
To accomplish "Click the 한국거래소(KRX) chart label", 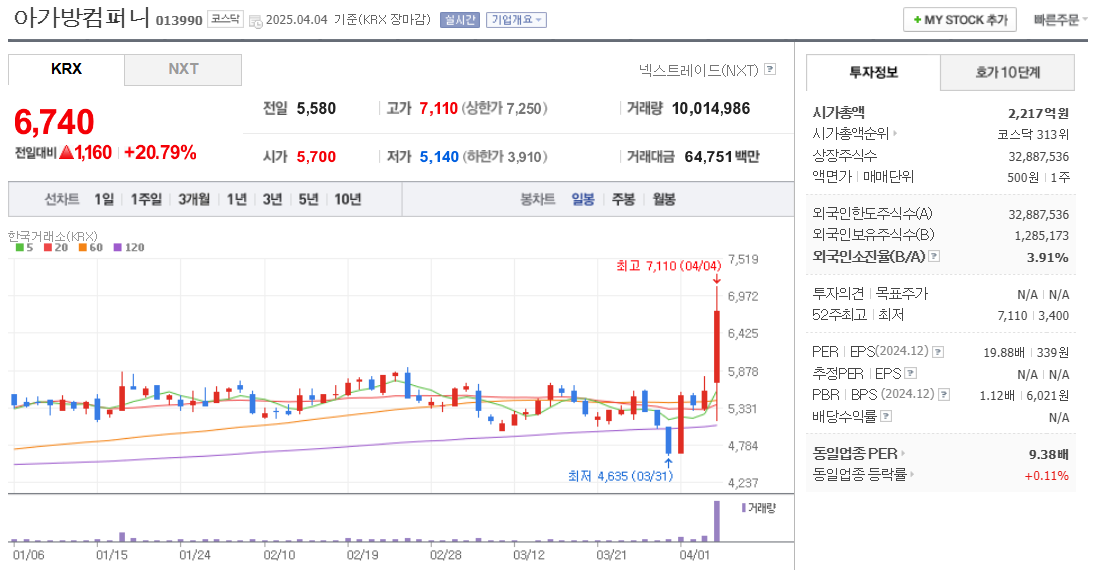I will coord(53,236).
